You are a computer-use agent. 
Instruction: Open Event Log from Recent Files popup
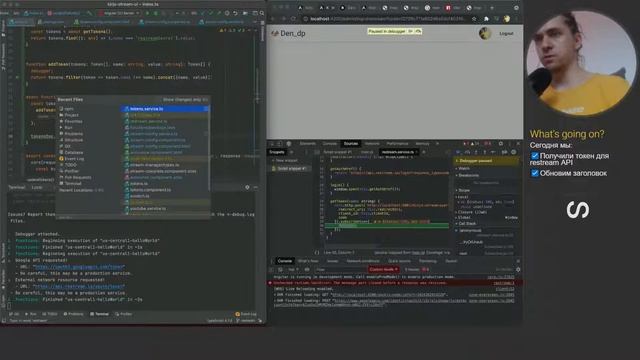coord(74,159)
